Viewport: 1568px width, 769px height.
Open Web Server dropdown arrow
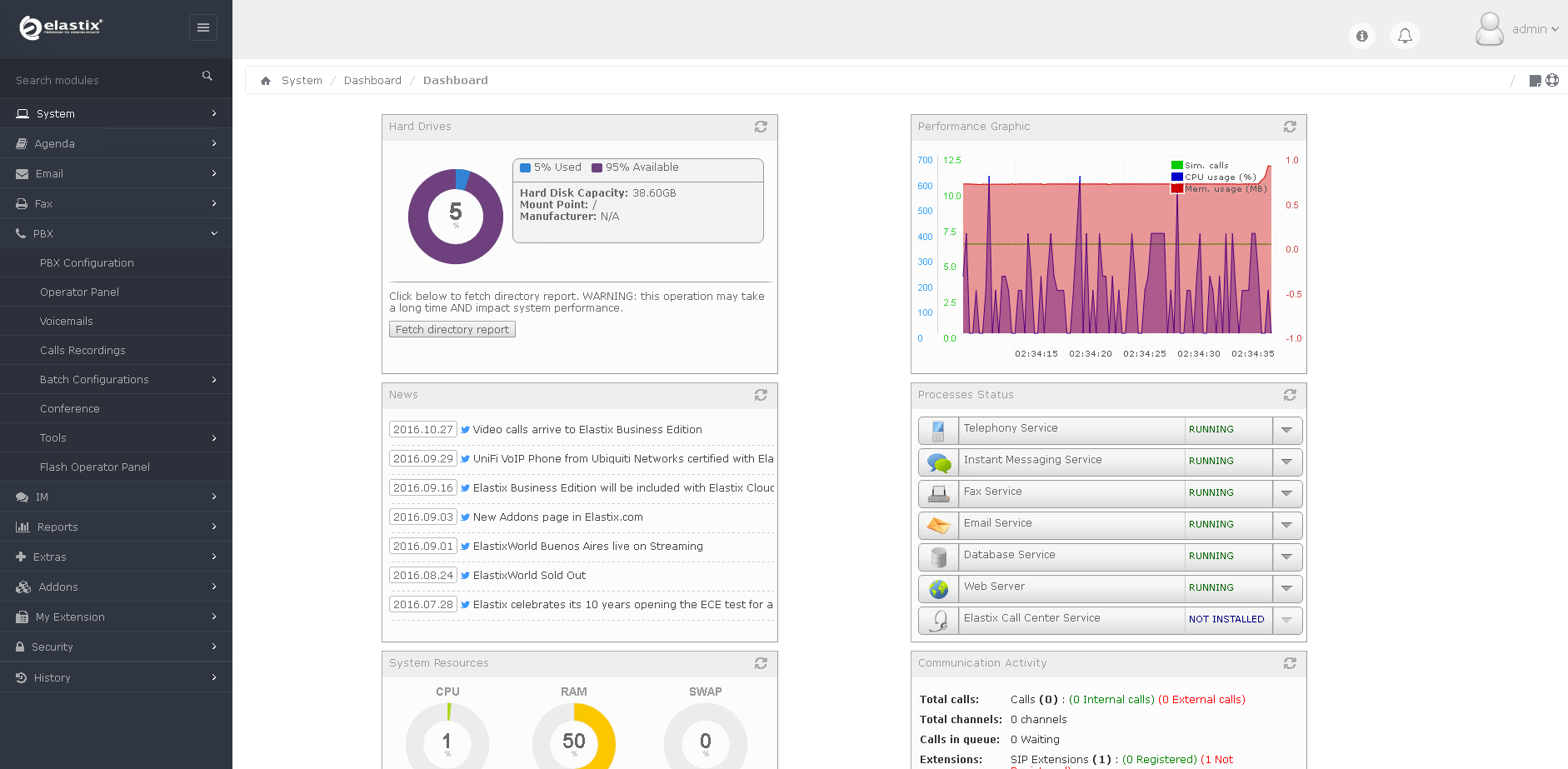[x=1286, y=588]
